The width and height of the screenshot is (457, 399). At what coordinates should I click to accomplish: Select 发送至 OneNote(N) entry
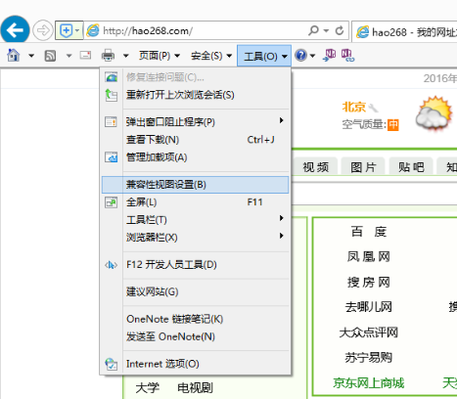tap(195, 337)
